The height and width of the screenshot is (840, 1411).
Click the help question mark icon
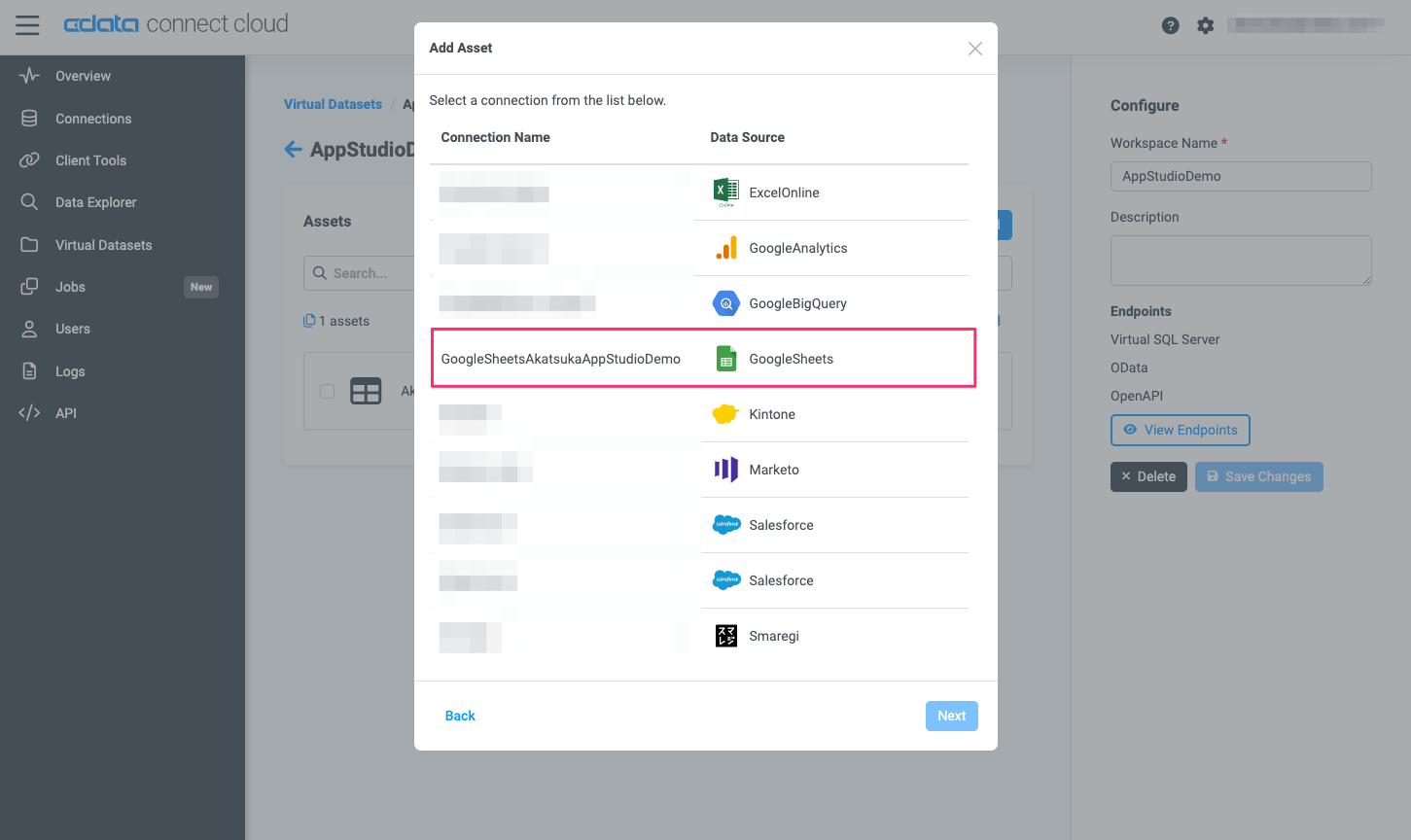[x=1170, y=25]
